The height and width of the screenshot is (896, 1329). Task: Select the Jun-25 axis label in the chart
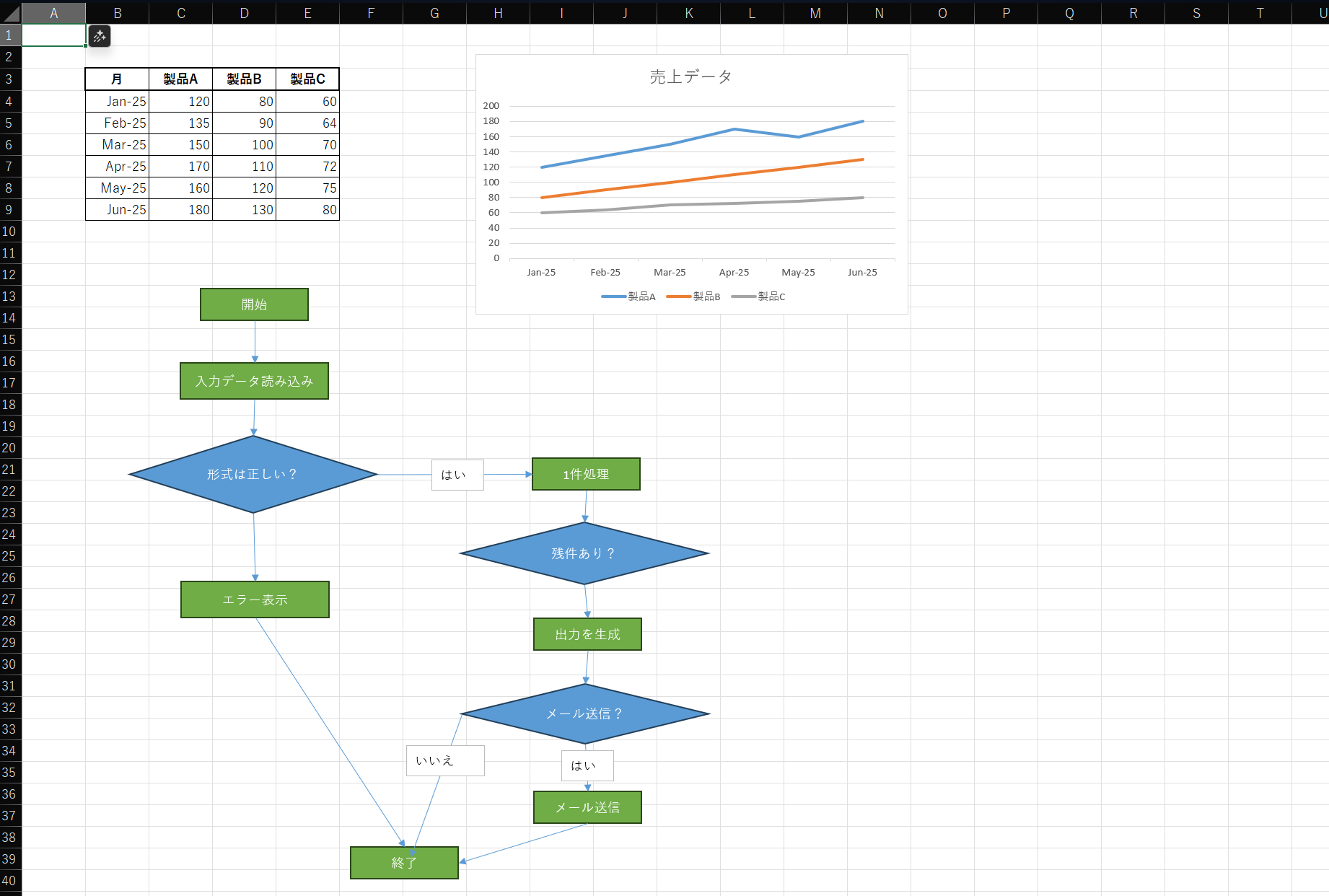[x=862, y=272]
